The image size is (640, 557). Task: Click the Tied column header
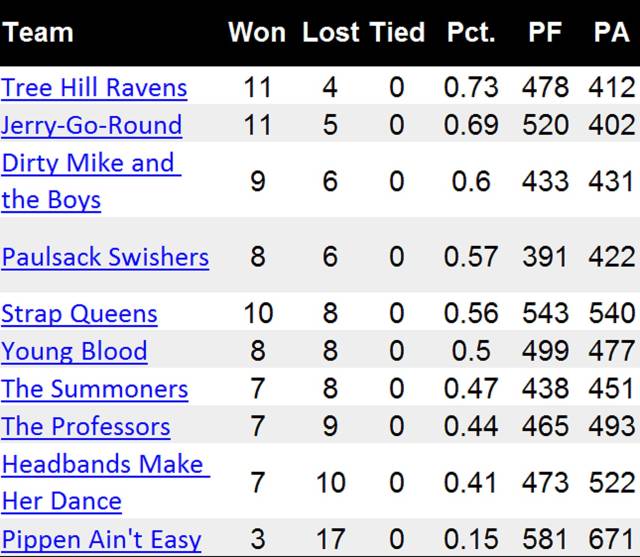tap(397, 32)
